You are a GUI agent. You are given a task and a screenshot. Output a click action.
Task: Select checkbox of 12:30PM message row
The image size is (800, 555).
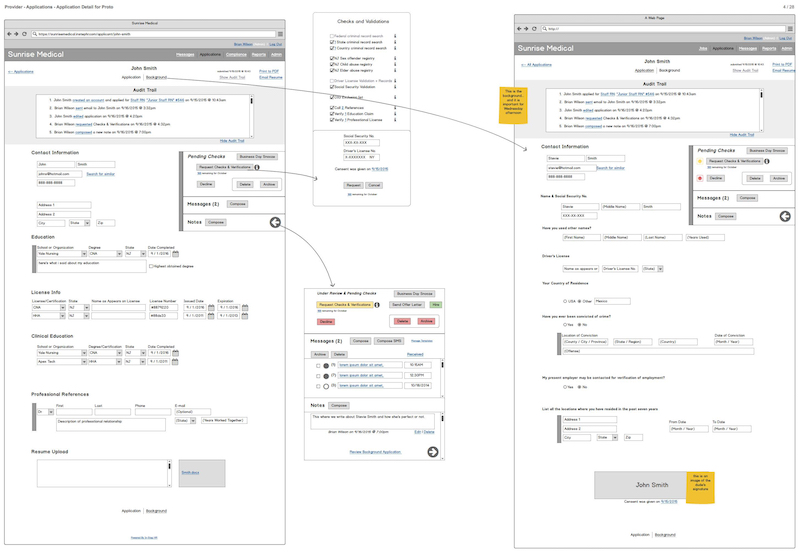[318, 376]
